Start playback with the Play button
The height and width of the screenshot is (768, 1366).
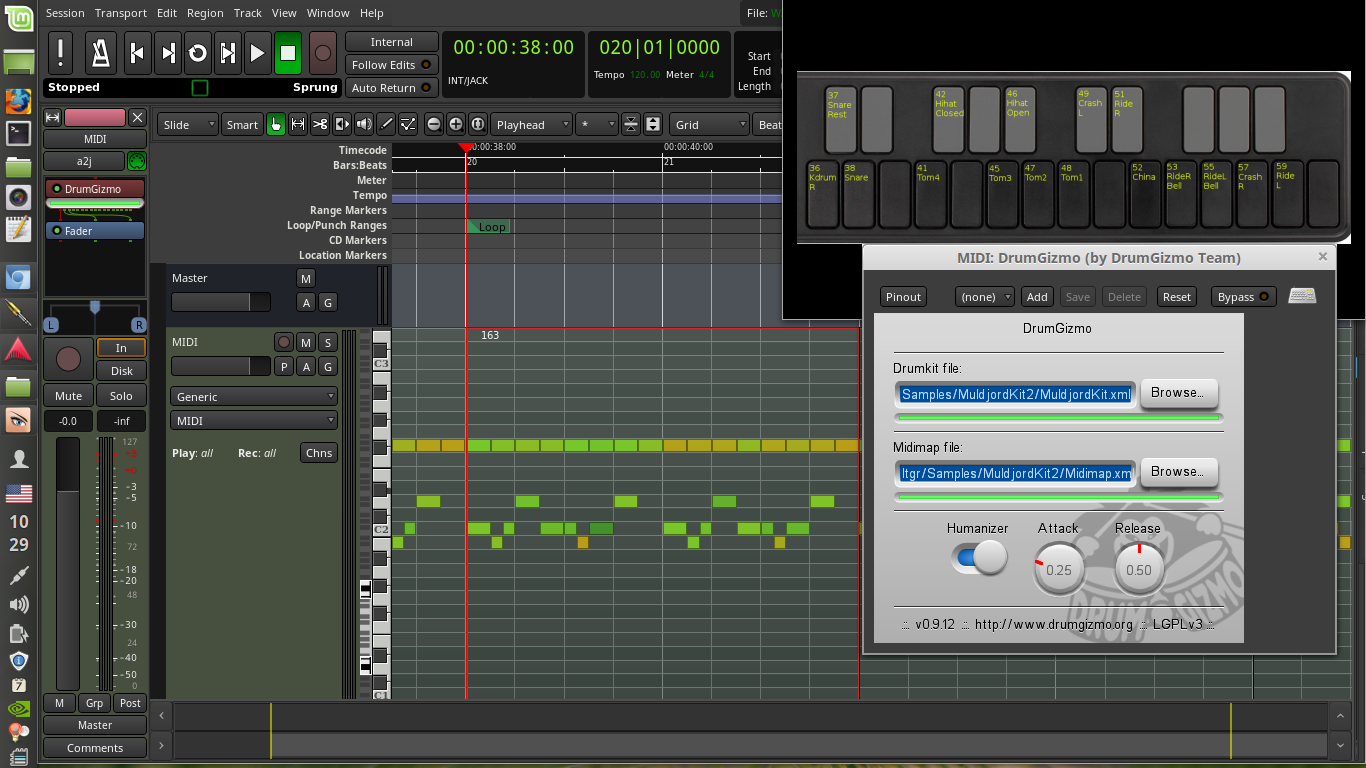(258, 52)
